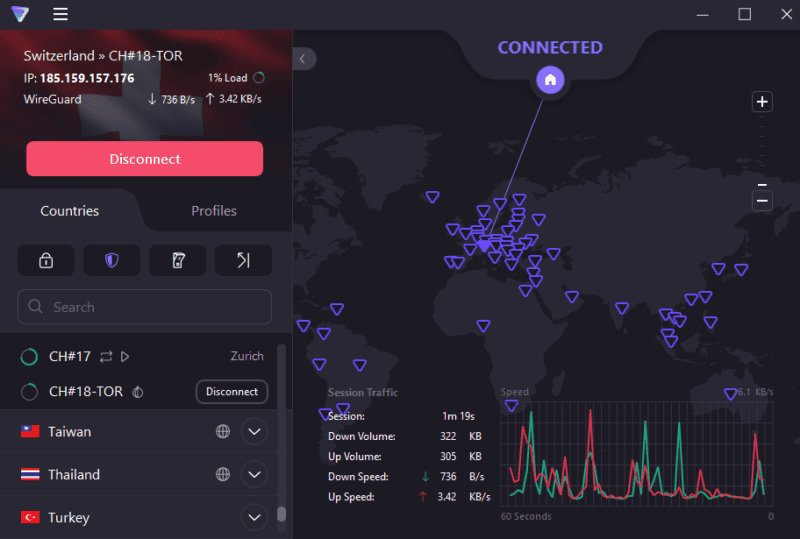Click the Tor onion icon on CH#18-TOR
Screen dimensions: 800x539
click(138, 391)
